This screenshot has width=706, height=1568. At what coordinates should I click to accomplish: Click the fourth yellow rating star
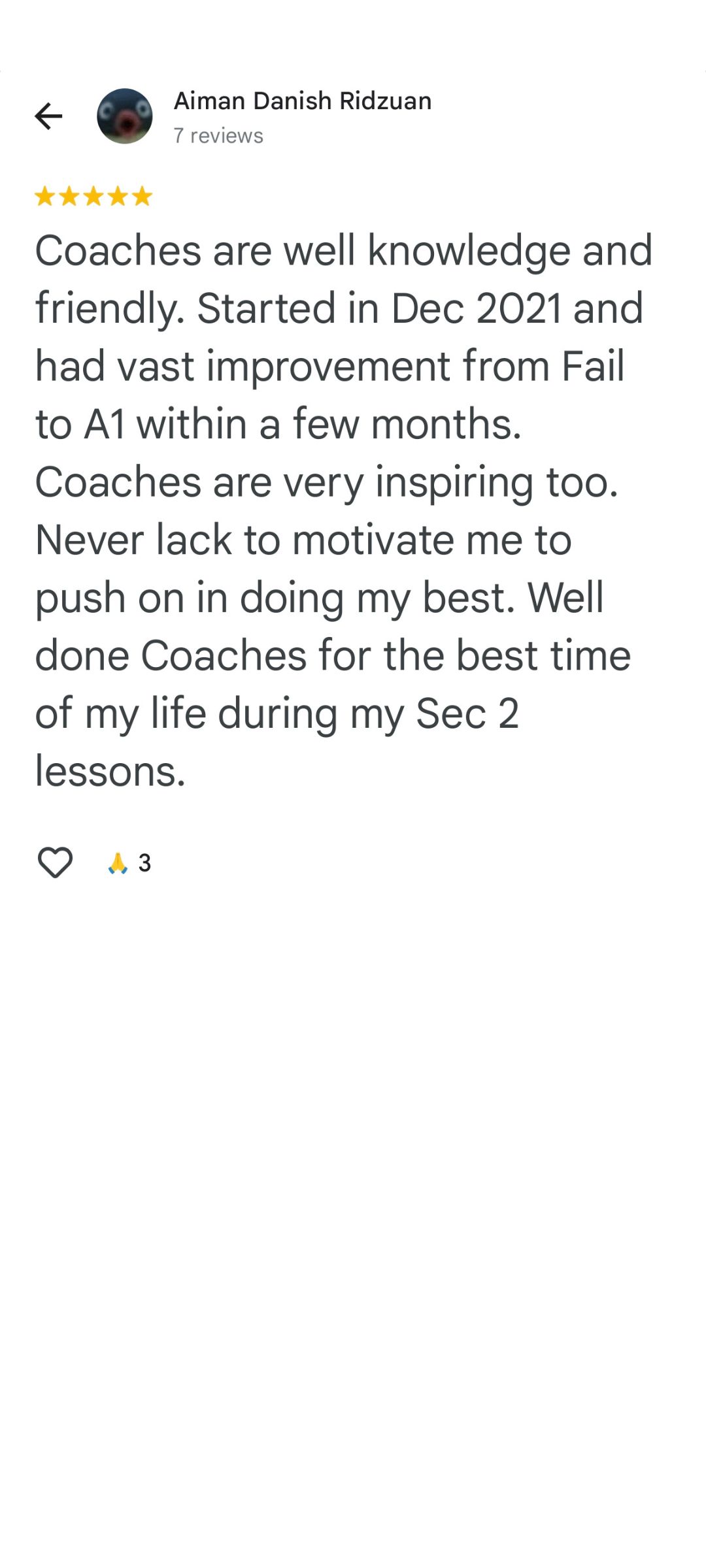(x=118, y=196)
